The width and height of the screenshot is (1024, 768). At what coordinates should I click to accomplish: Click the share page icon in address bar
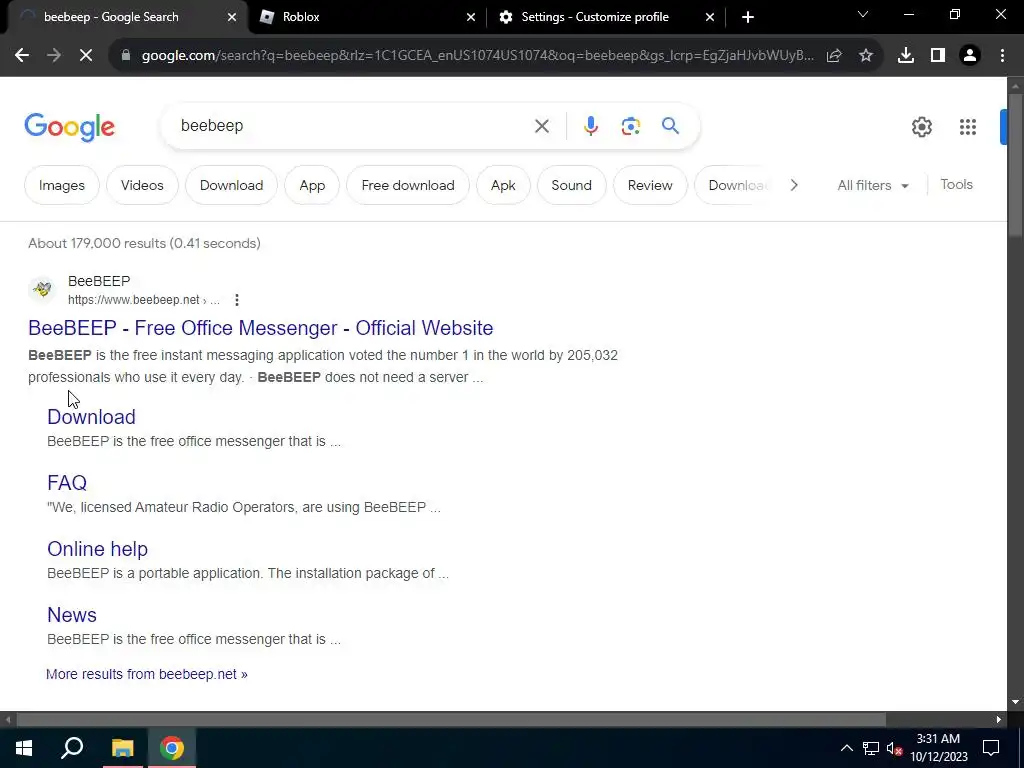click(x=834, y=56)
